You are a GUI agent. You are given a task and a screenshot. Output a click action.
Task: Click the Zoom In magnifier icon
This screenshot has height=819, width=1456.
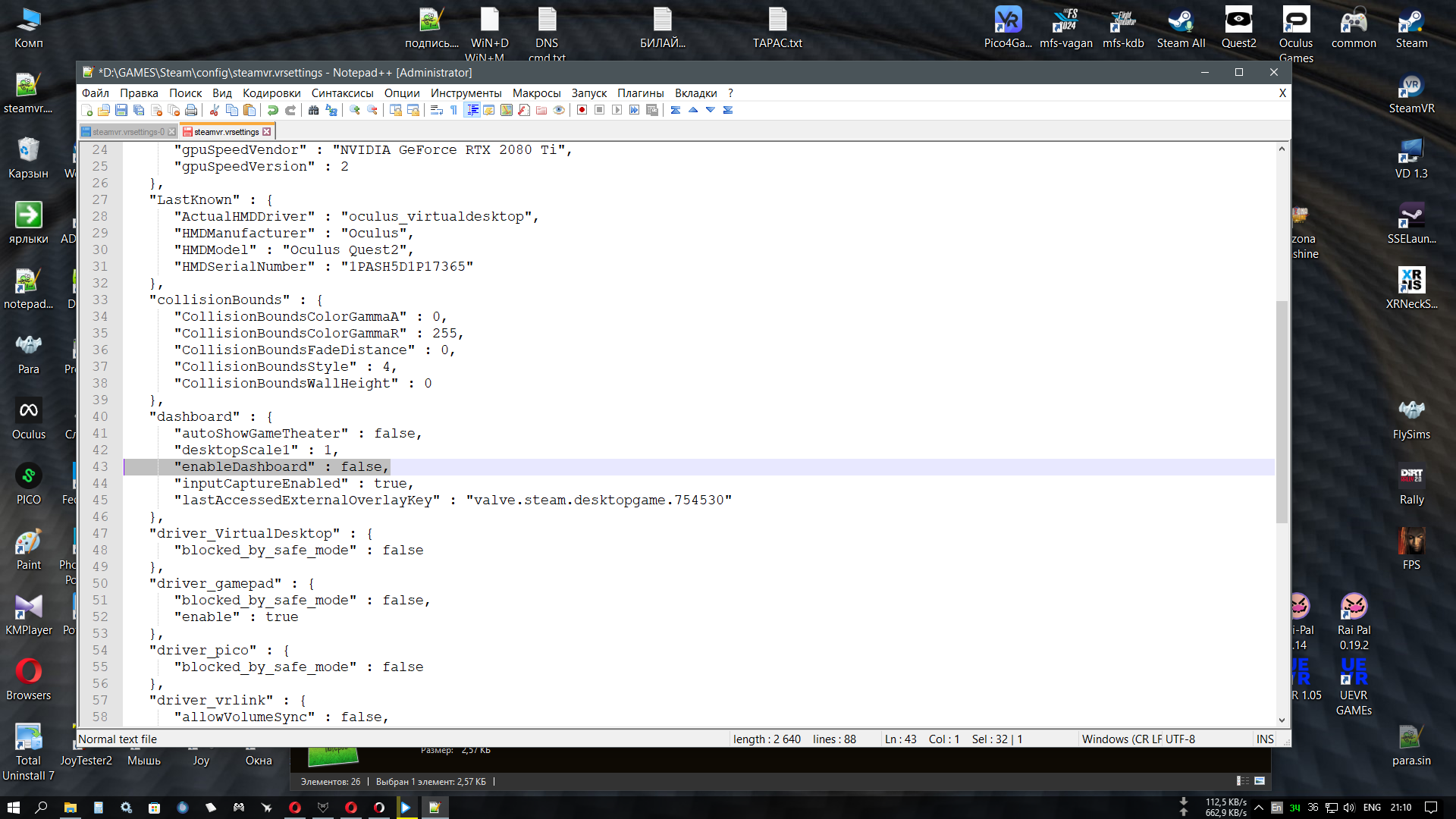(355, 111)
